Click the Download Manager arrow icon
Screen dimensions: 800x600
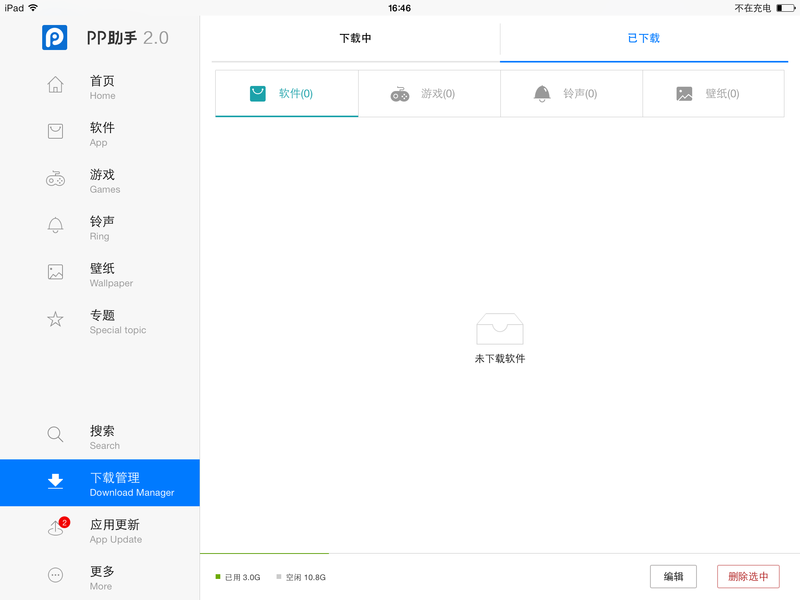click(55, 481)
